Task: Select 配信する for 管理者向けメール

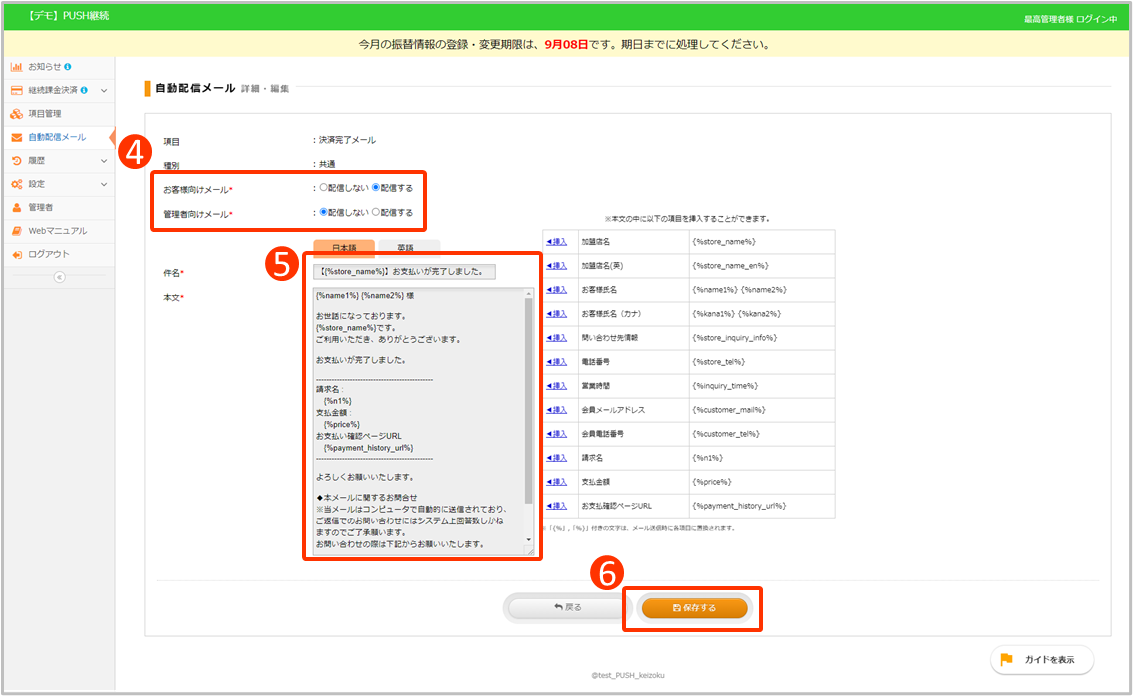Action: point(376,212)
